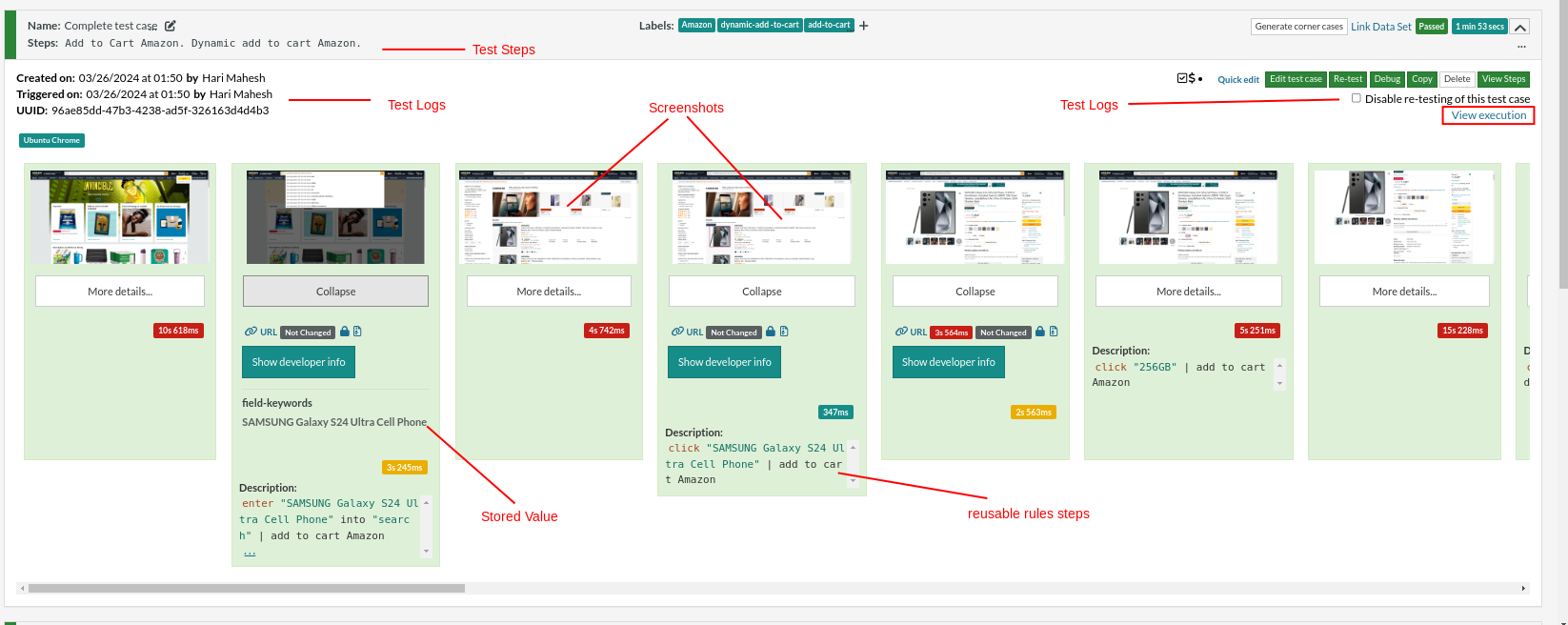Click the lock icon in the second step card
The height and width of the screenshot is (625, 1568).
(x=345, y=332)
